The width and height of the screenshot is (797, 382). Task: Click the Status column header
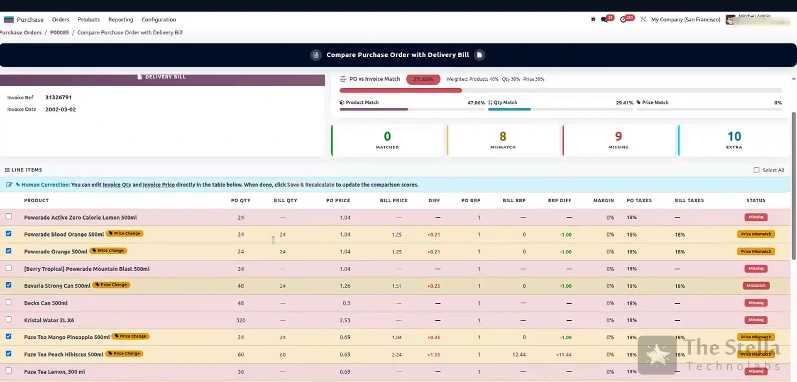(x=756, y=201)
